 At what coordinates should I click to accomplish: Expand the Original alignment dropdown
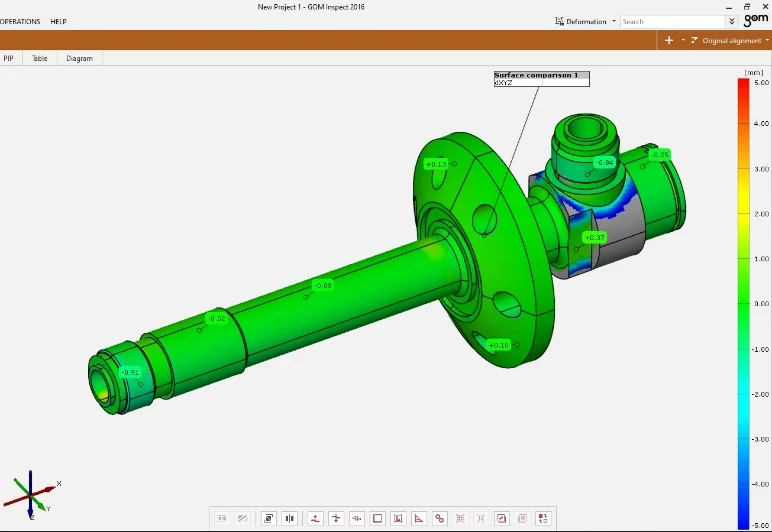[731, 41]
